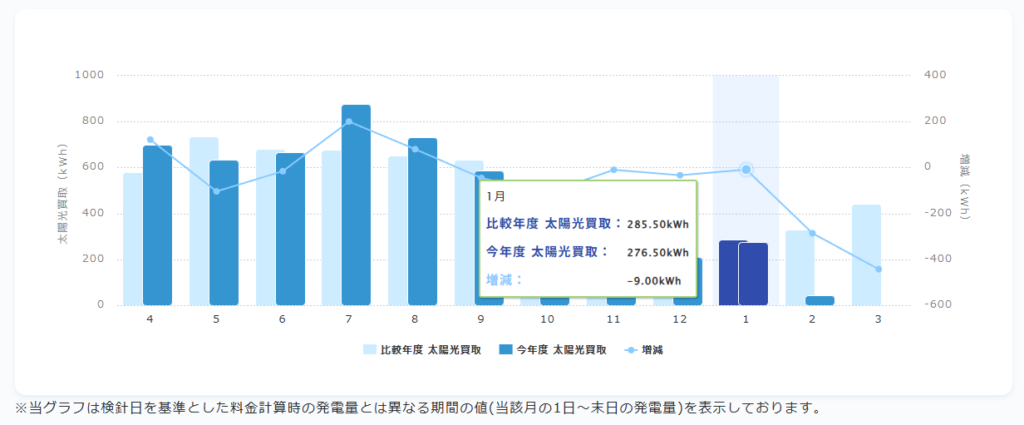Click the highlighted 増減 point for January
1024x425 pixels.
pyautogui.click(x=745, y=170)
